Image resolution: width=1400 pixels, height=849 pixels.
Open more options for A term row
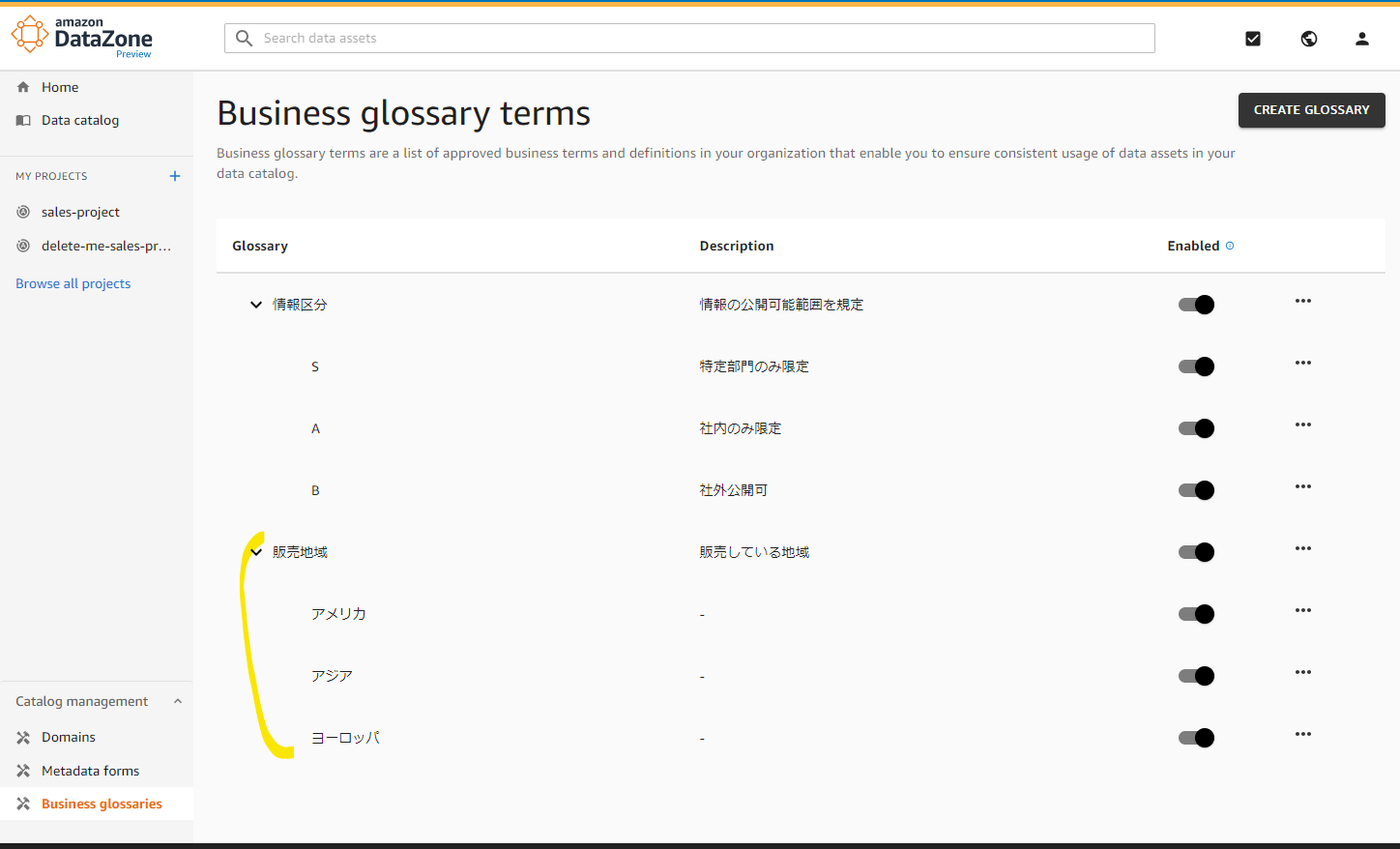1303,424
